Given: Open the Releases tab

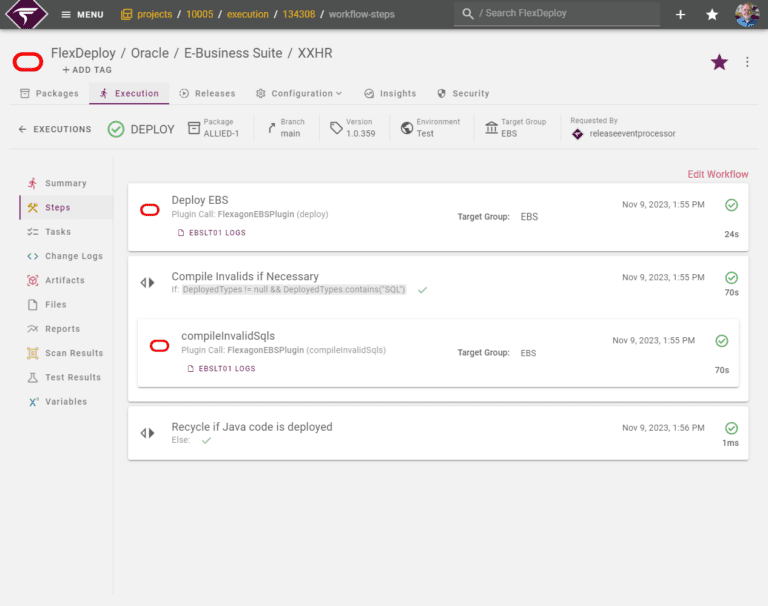Looking at the screenshot, I should [207, 94].
